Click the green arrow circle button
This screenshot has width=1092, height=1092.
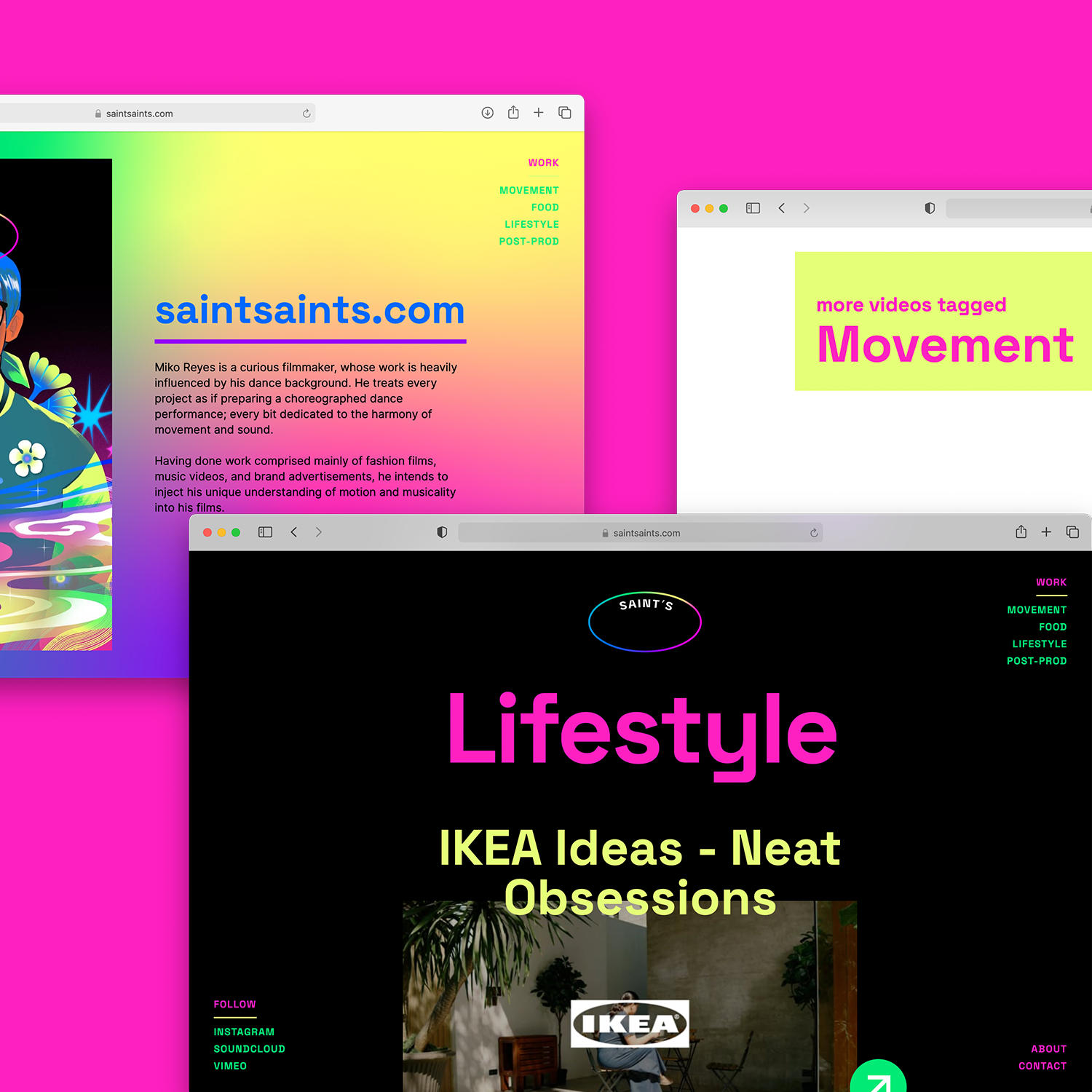(878, 1077)
